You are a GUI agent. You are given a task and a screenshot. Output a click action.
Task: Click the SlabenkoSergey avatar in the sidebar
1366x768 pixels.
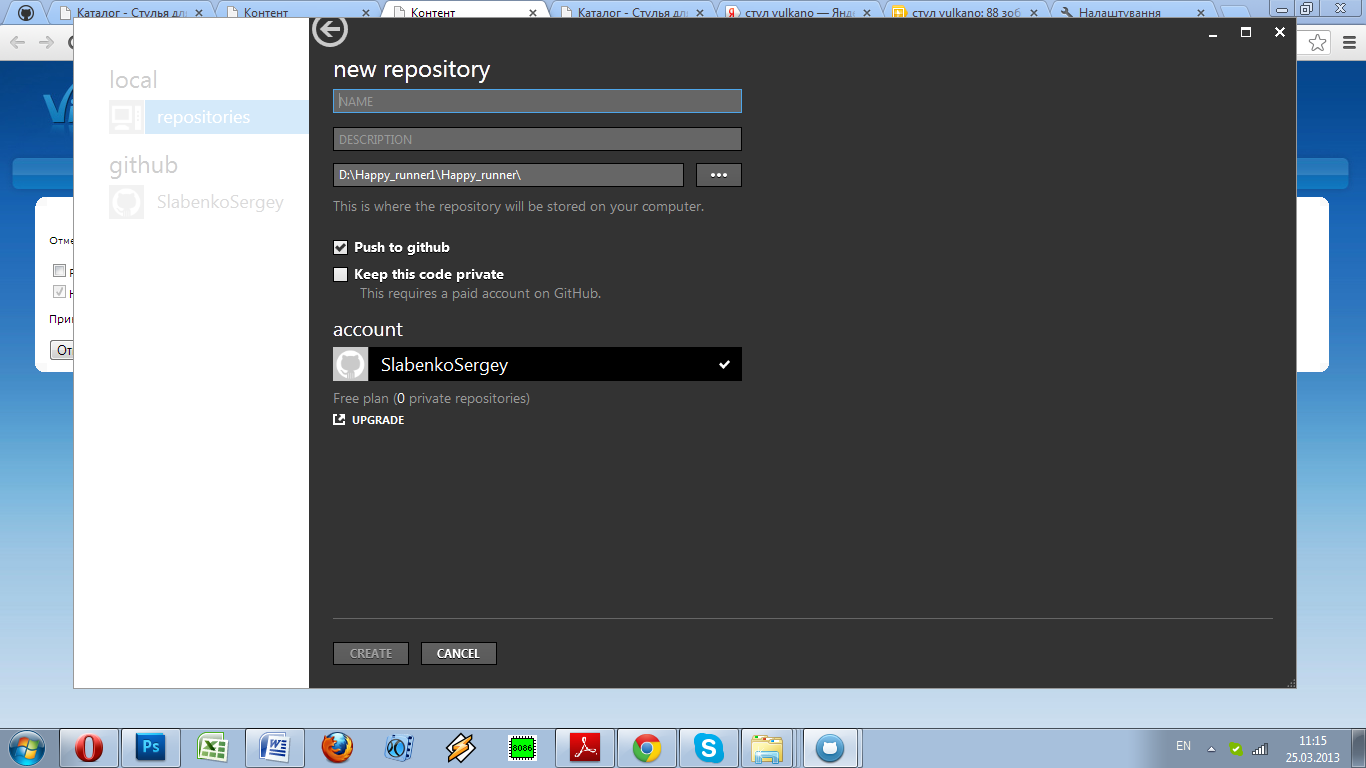tap(126, 202)
